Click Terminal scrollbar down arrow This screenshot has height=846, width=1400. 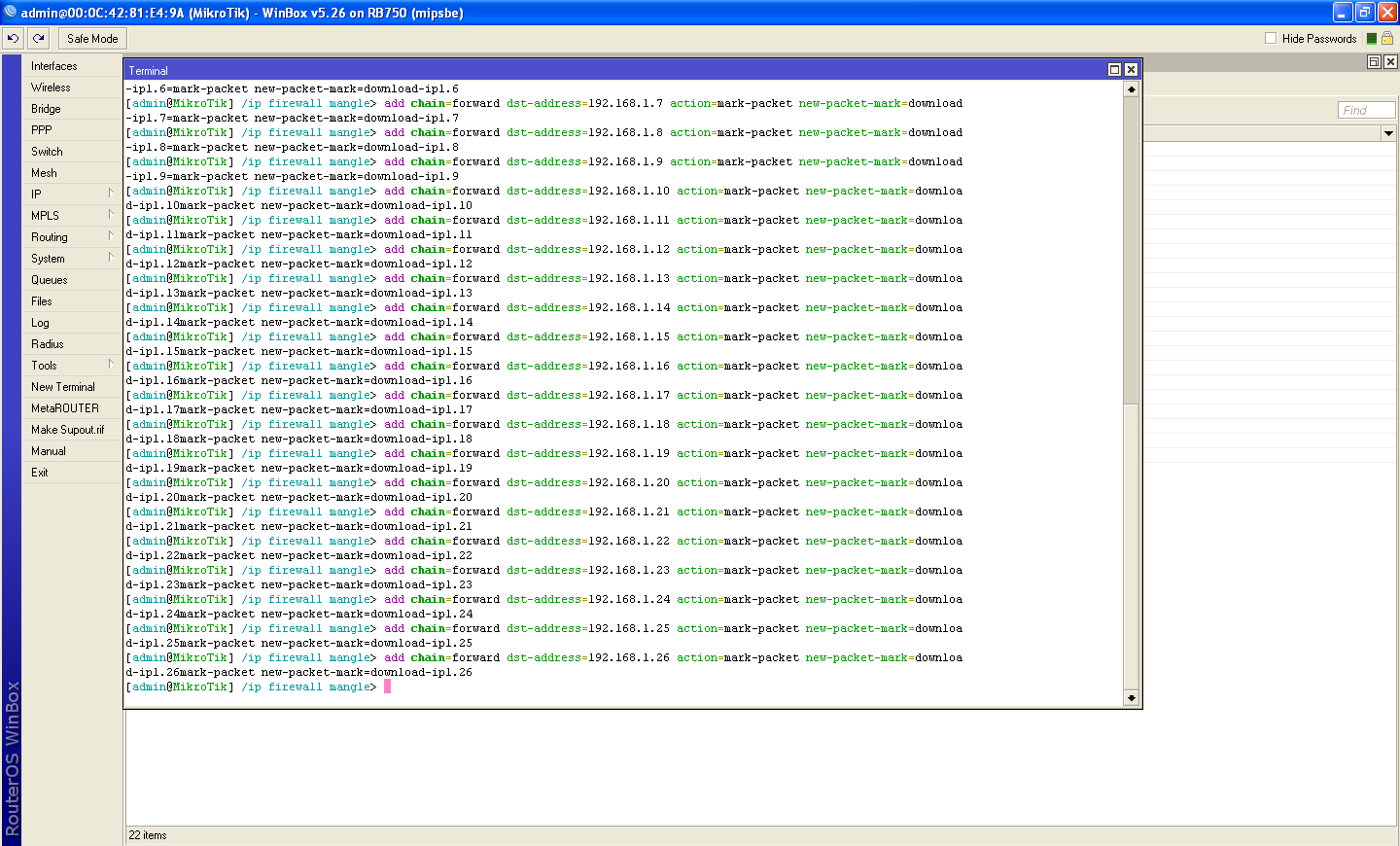point(1131,698)
